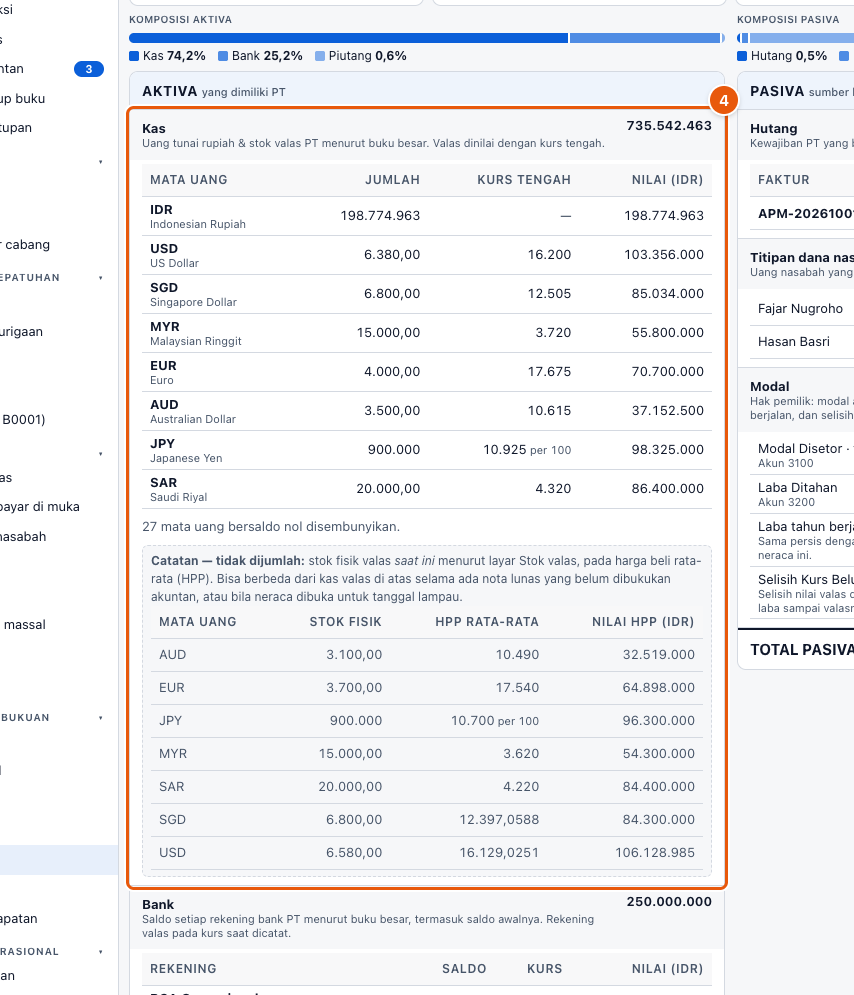Image resolution: width=854 pixels, height=995 pixels.
Task: Open the sidebar item ending in 'bayar di muka'
Action: (x=40, y=506)
